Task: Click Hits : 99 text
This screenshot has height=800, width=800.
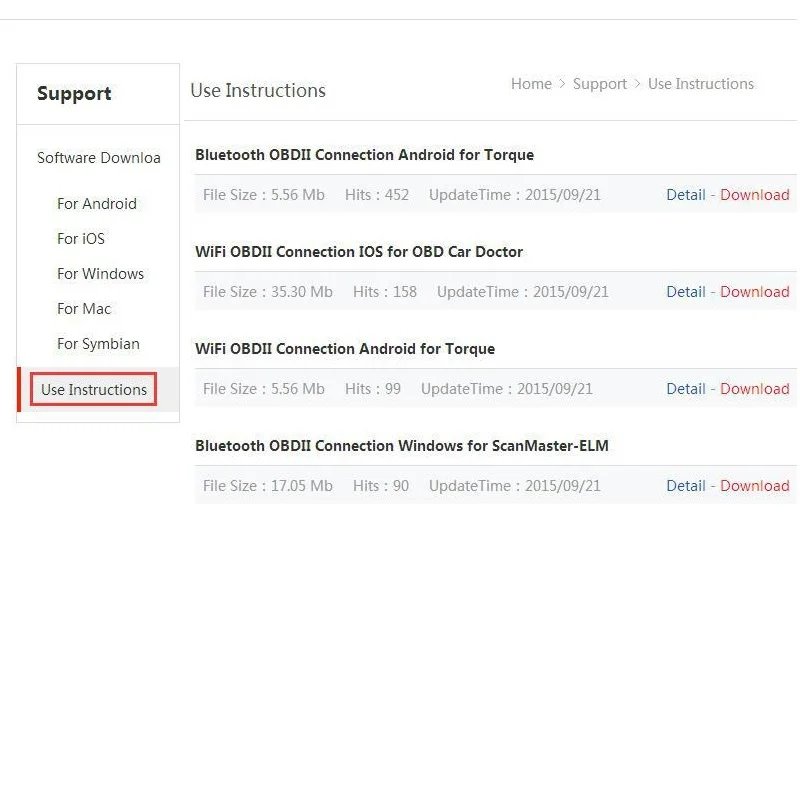Action: [372, 388]
